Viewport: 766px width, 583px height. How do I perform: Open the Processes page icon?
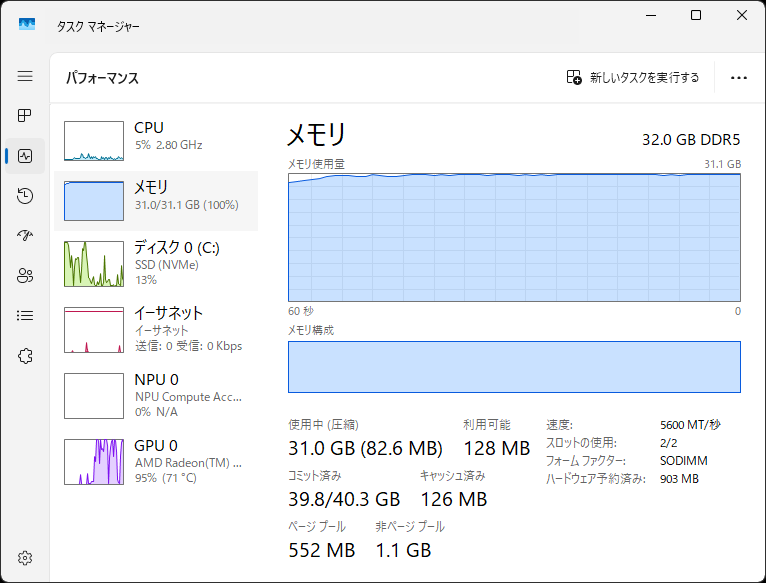25,116
